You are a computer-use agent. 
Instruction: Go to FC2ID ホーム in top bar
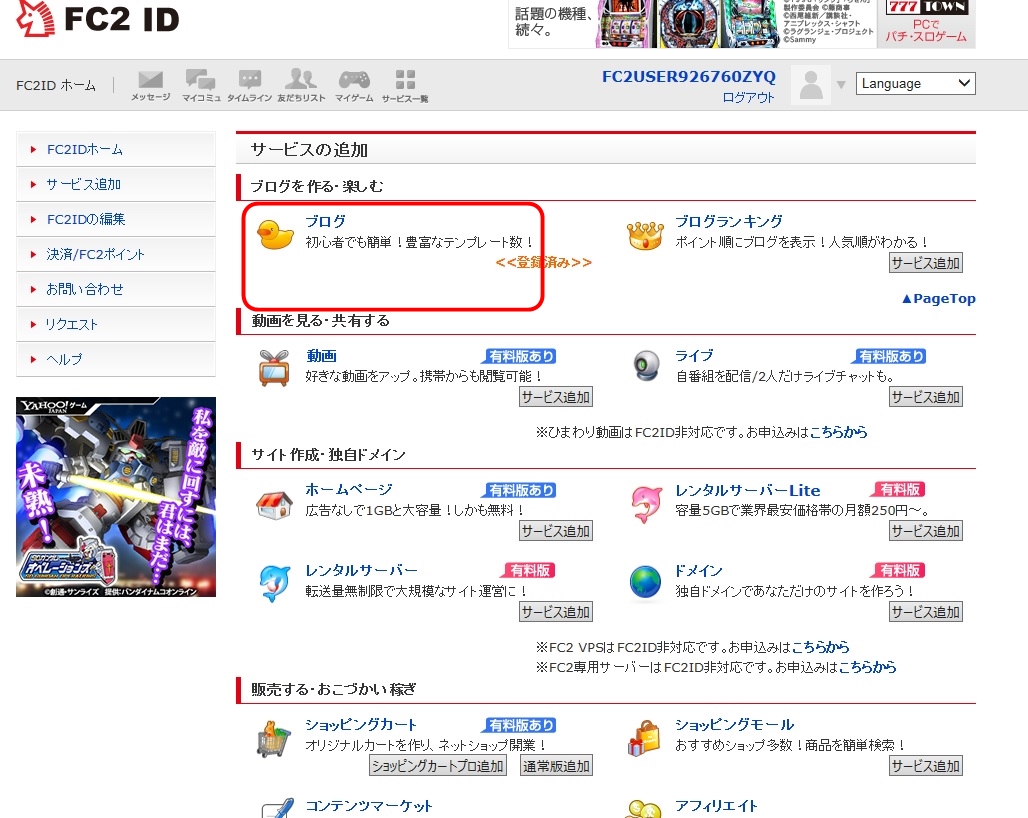[56, 85]
